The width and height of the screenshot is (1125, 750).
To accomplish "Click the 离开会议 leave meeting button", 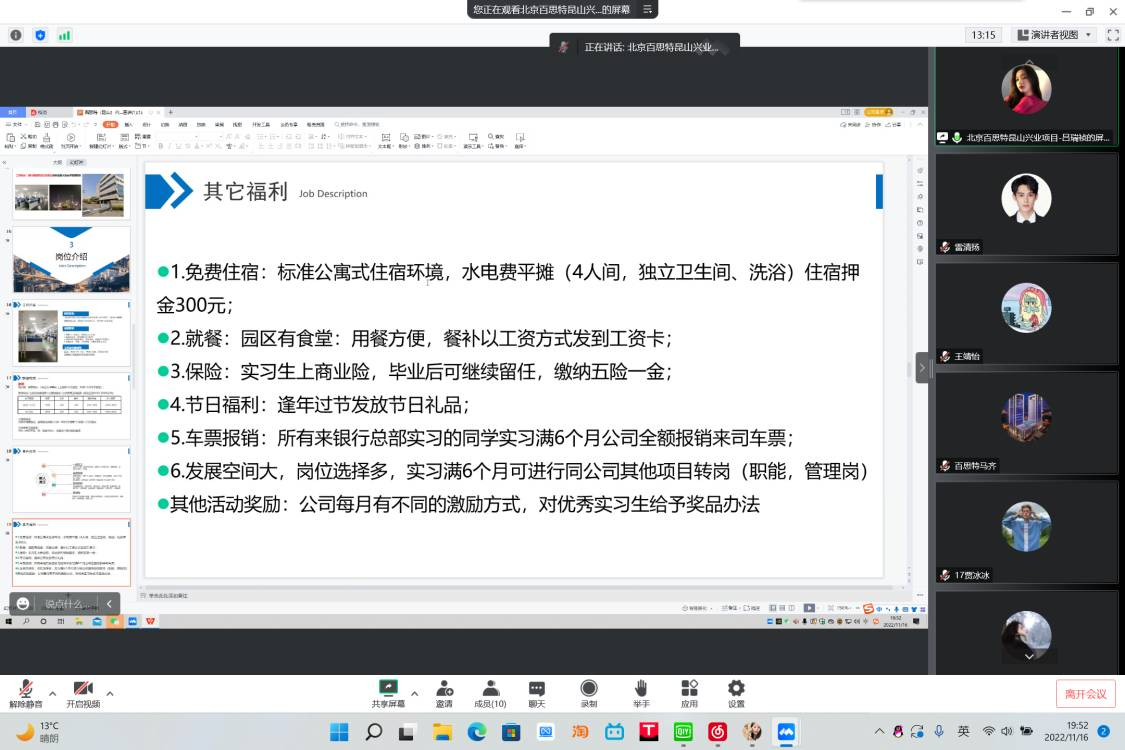I will (1085, 694).
